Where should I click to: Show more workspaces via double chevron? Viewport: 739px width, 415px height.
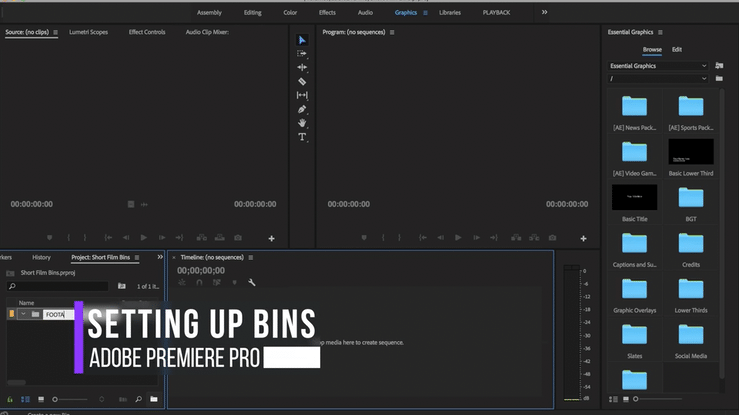pos(544,12)
